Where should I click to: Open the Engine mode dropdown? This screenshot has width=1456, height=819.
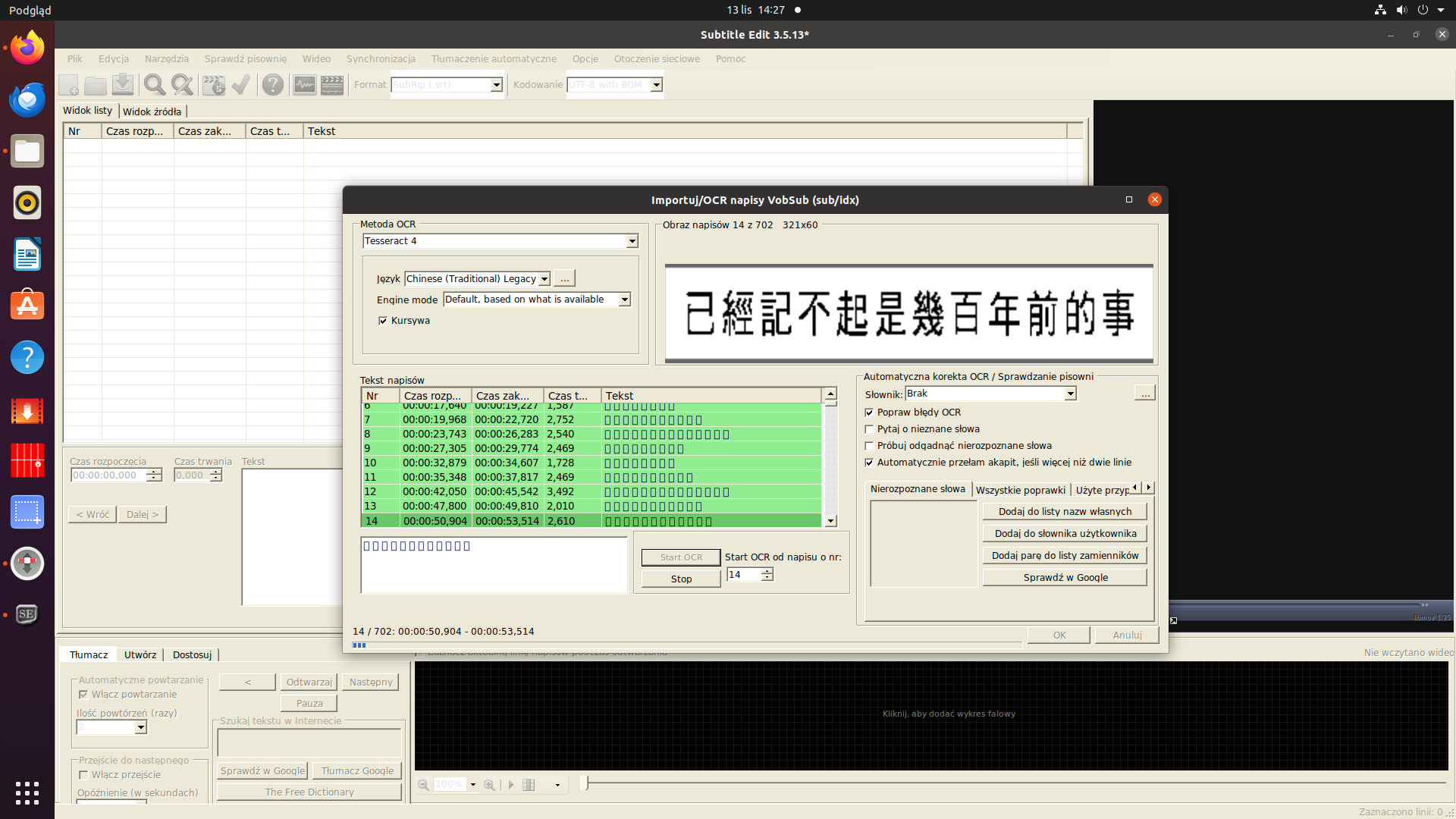(624, 300)
